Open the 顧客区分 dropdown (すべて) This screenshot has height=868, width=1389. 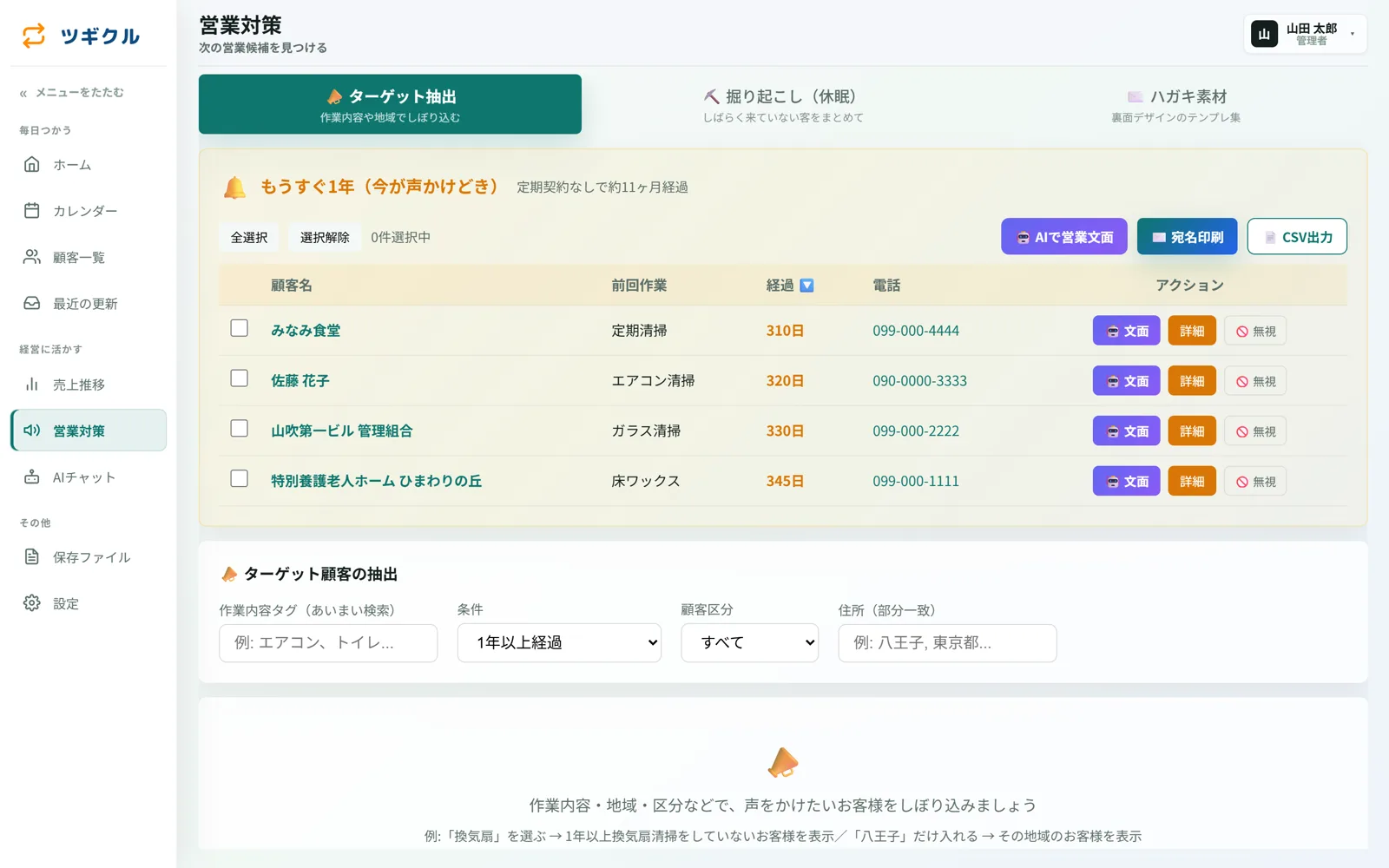point(749,643)
